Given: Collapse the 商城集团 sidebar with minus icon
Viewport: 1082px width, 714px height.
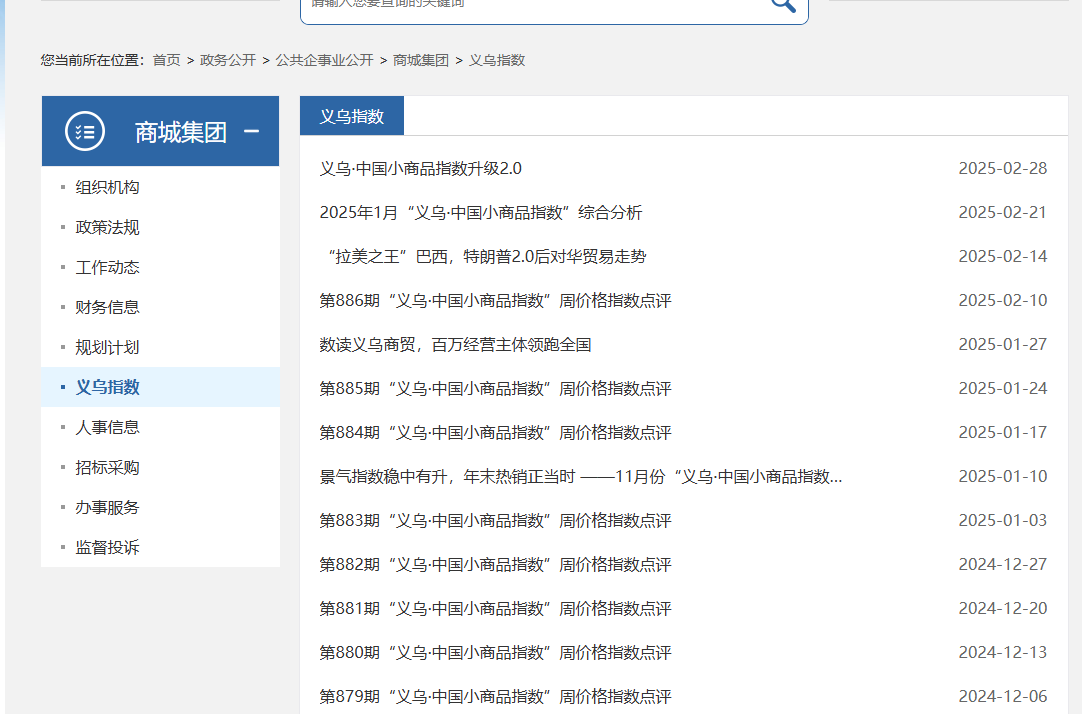Looking at the screenshot, I should pos(252,131).
